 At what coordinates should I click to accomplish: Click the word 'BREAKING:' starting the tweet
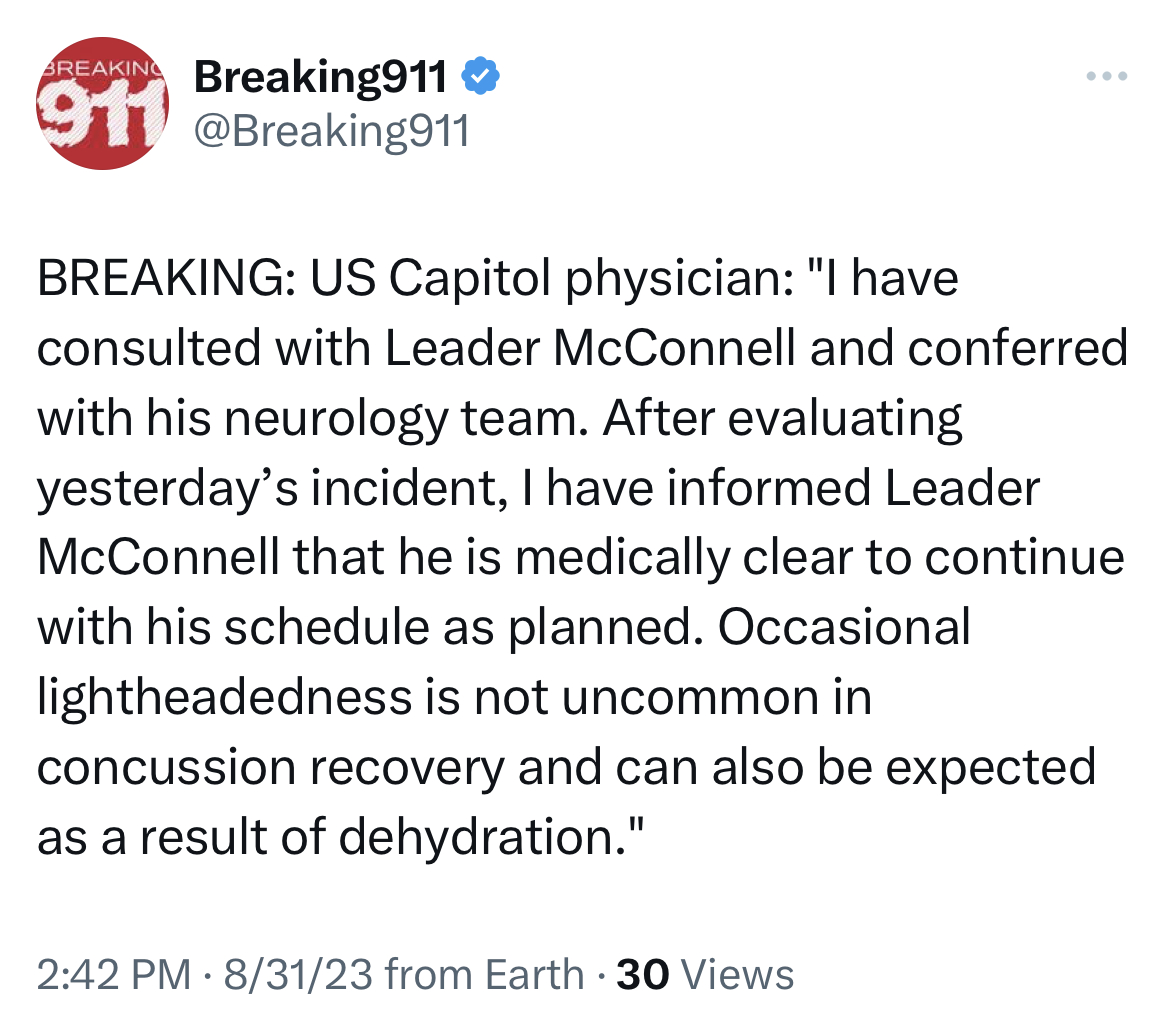point(166,278)
